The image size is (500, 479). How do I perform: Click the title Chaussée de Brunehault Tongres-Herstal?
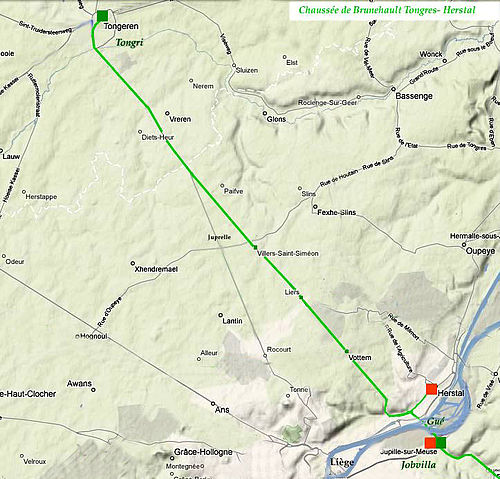pos(387,10)
